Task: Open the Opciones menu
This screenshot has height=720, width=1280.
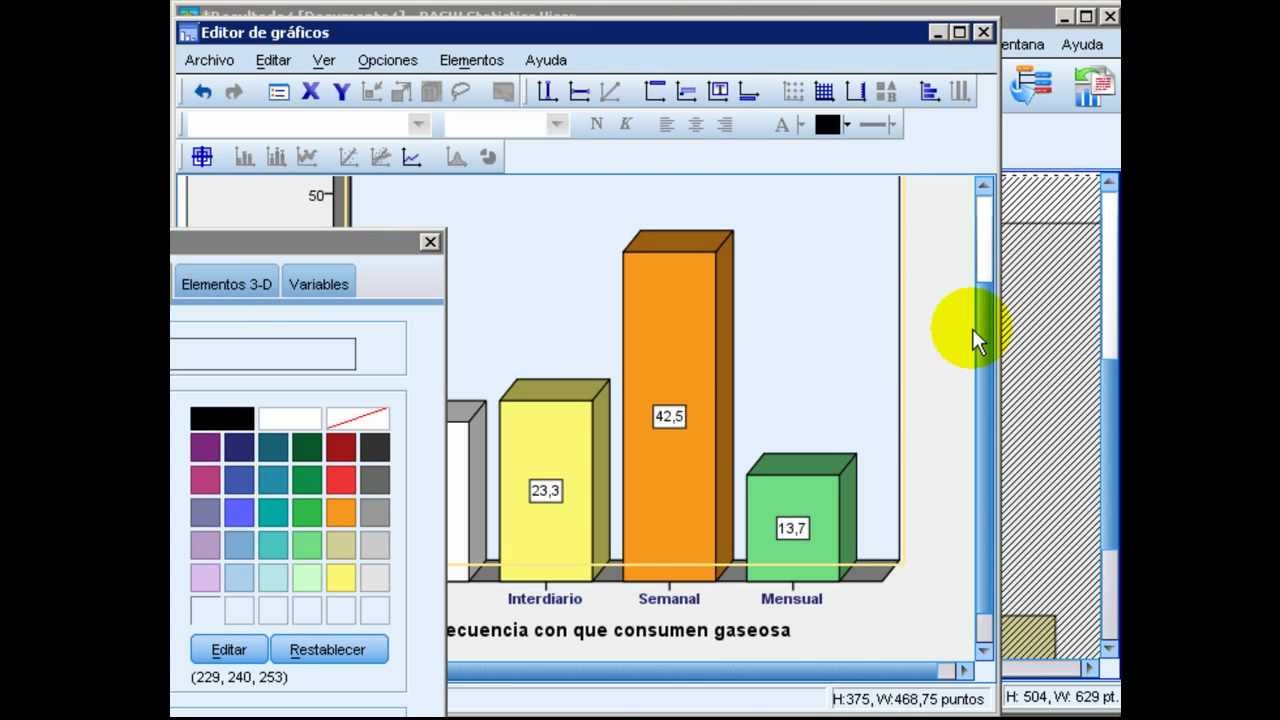Action: [387, 60]
